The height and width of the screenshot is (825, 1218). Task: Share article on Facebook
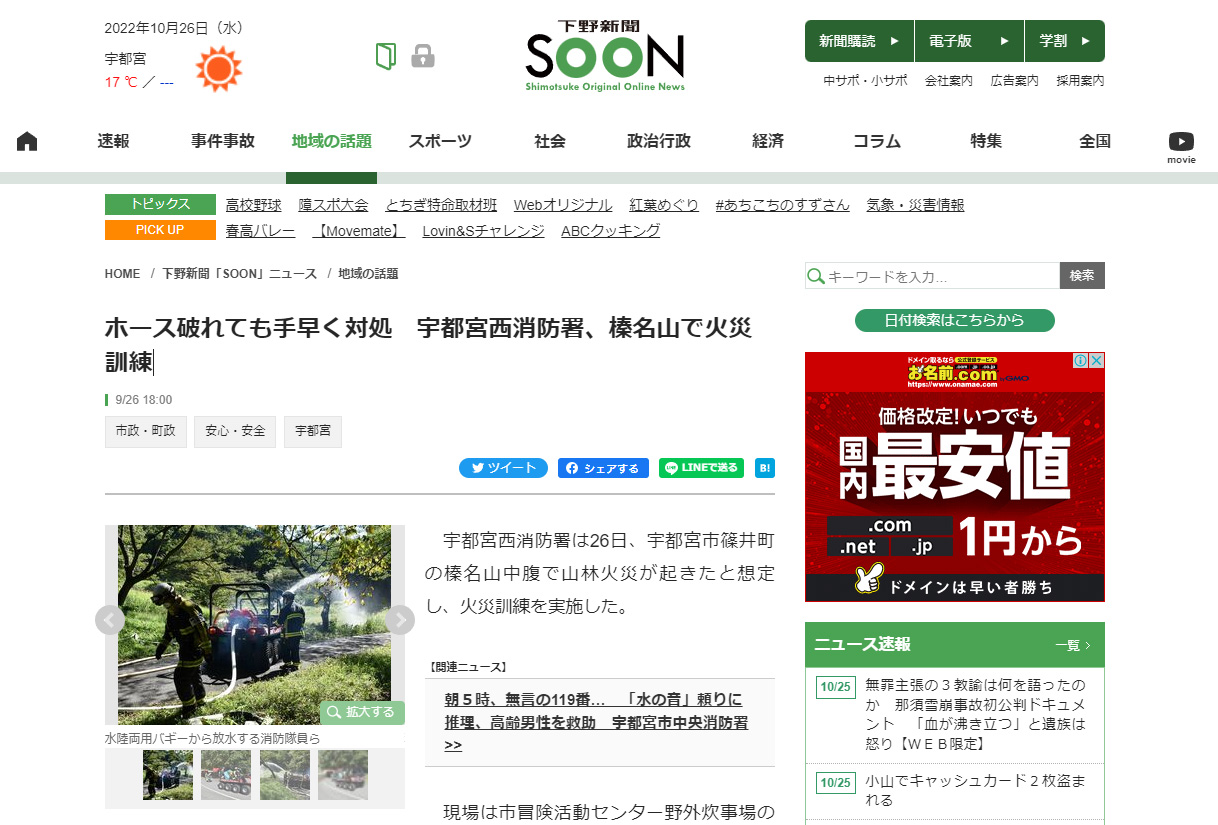click(x=603, y=468)
